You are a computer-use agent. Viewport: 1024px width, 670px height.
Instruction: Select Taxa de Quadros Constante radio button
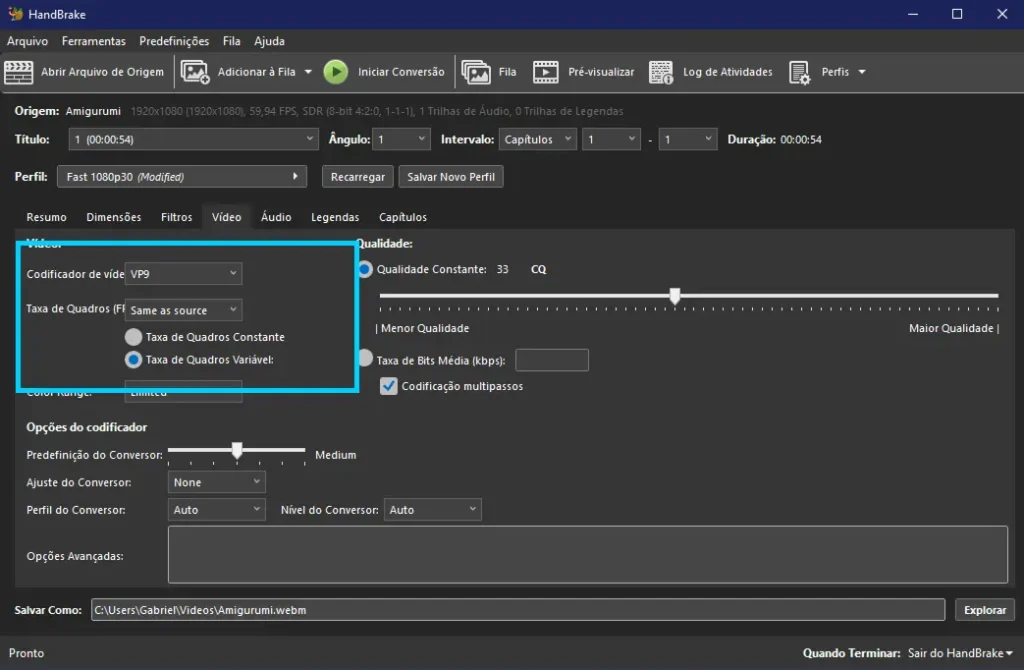pos(133,337)
